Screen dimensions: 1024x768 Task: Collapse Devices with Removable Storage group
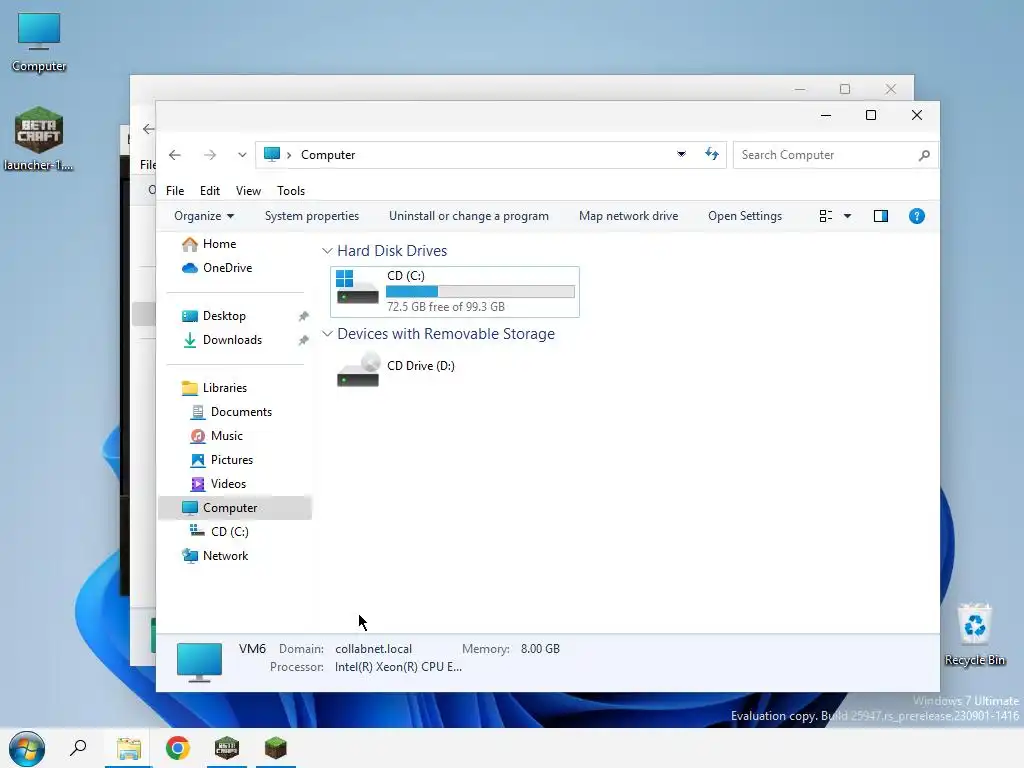click(327, 334)
